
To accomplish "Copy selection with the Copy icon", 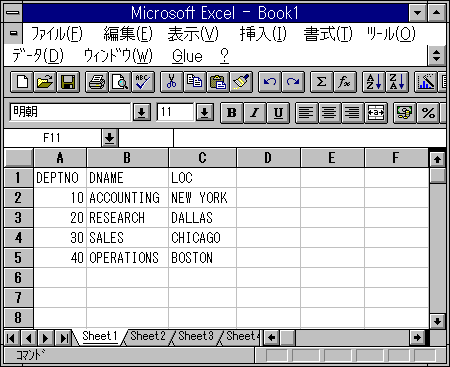I will point(195,82).
